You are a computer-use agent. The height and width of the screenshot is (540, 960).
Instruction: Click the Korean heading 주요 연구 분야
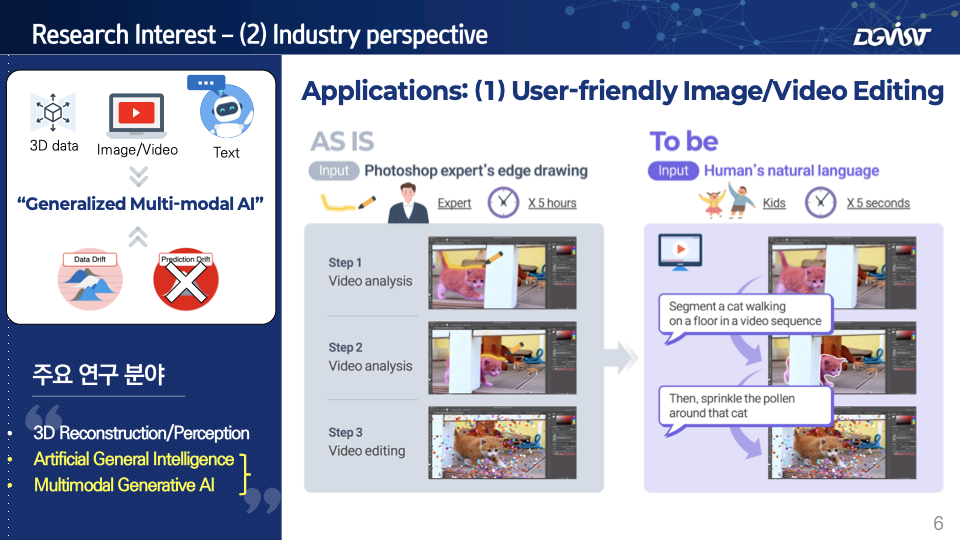pos(99,374)
